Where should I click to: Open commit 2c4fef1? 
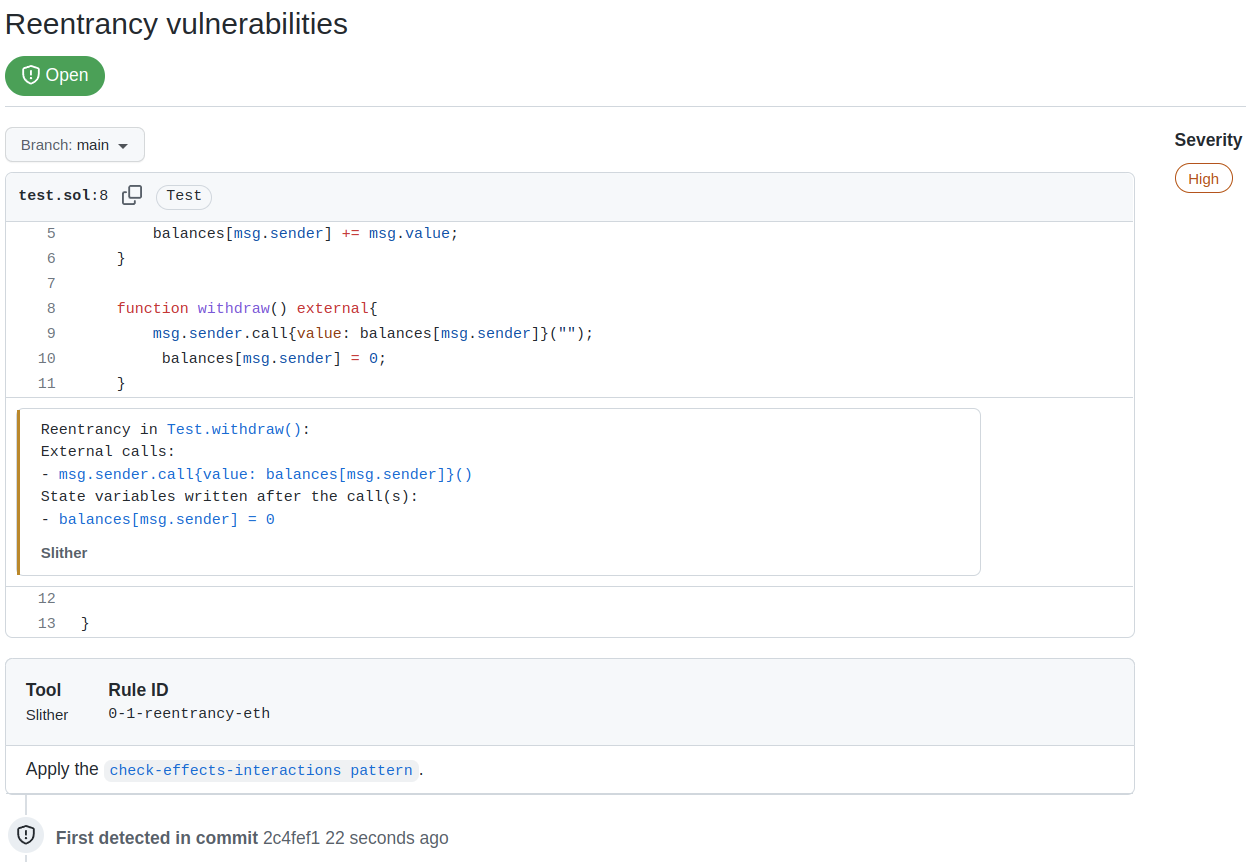coord(291,838)
